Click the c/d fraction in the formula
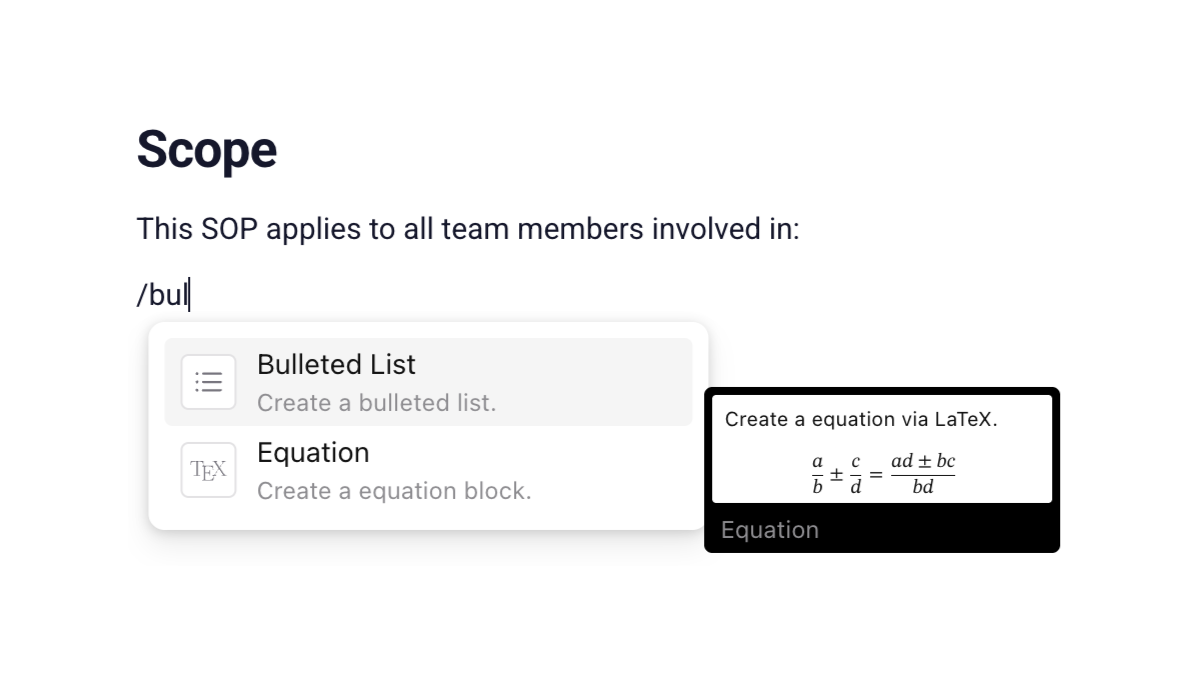This screenshot has width=1189, height=694. (x=856, y=475)
